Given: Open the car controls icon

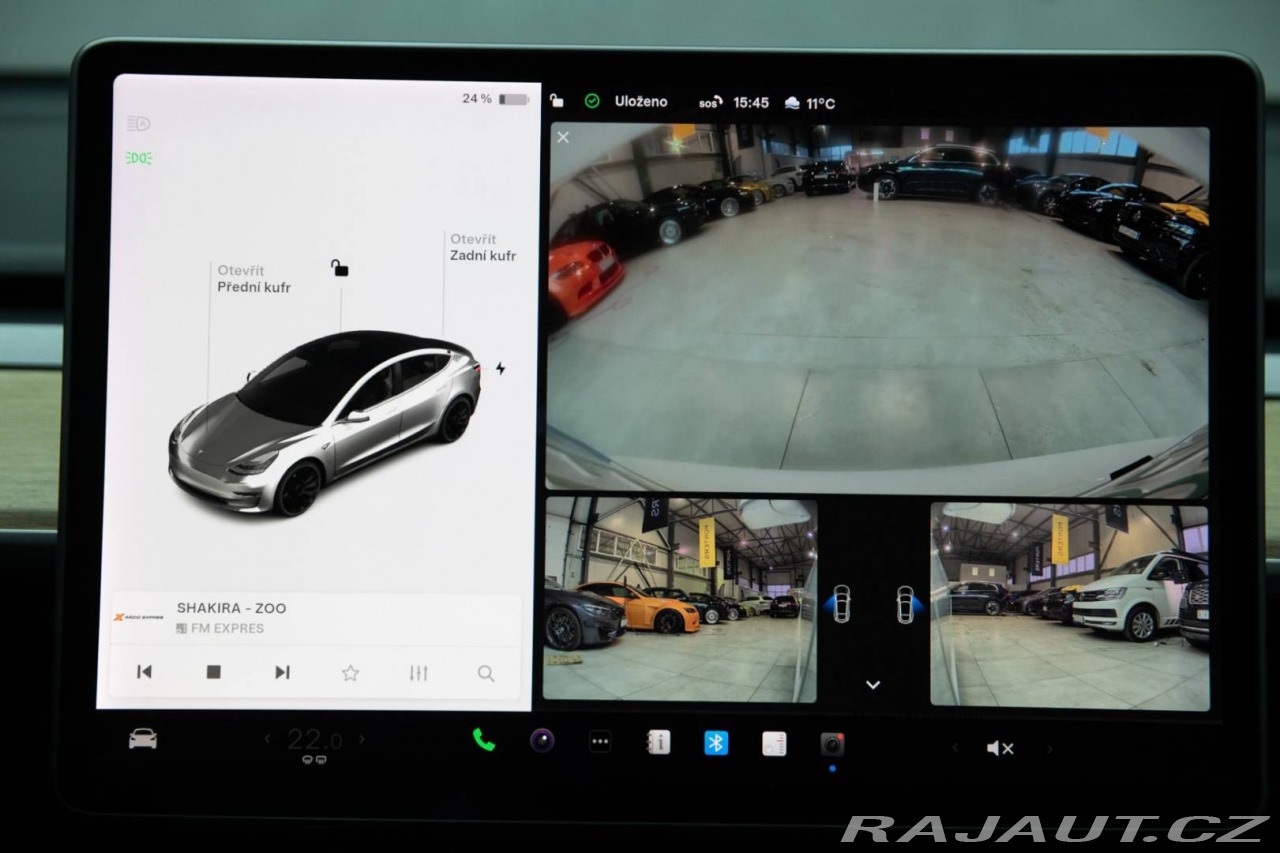Looking at the screenshot, I should coord(143,739).
